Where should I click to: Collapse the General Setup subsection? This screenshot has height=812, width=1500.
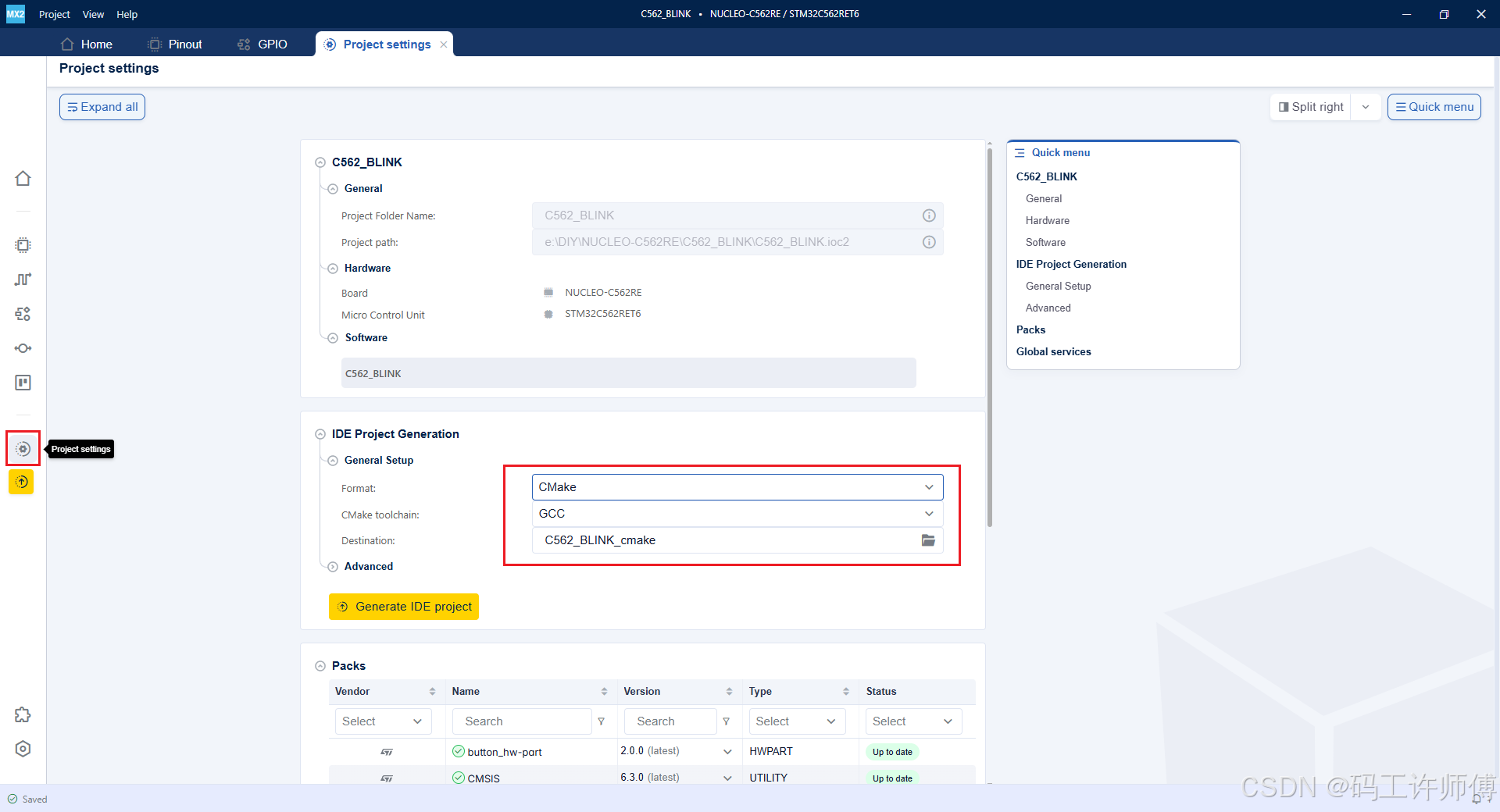click(333, 461)
